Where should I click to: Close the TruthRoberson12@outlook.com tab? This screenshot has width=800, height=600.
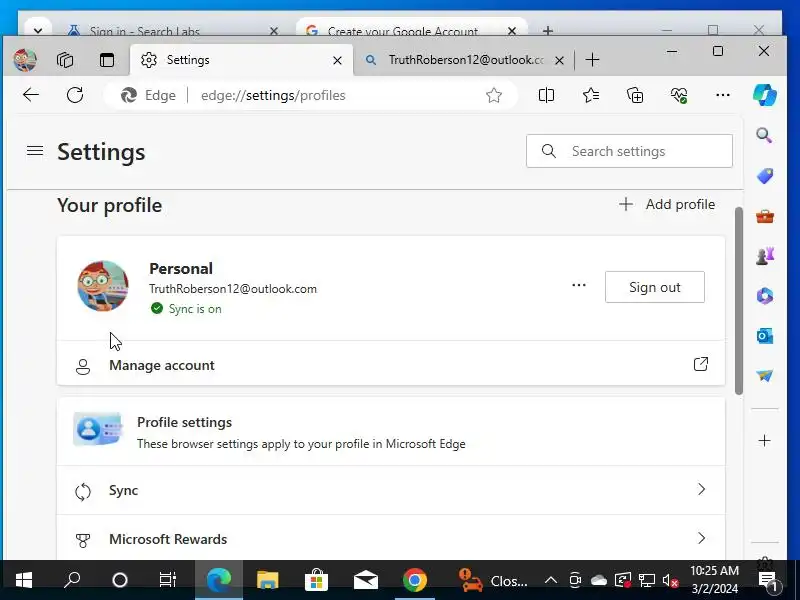click(559, 61)
